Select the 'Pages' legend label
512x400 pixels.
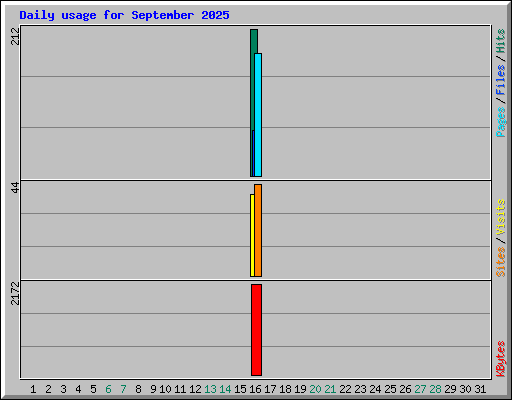(x=500, y=122)
